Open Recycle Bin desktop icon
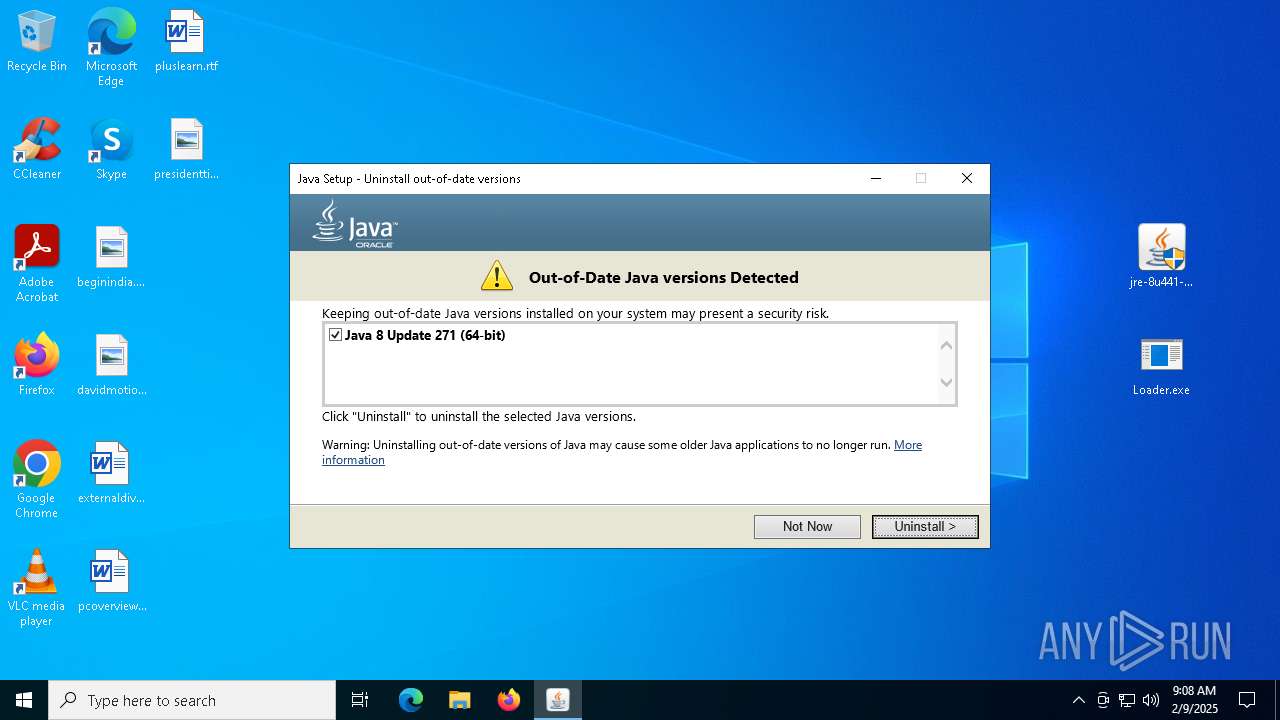This screenshot has height=720, width=1280. click(37, 41)
